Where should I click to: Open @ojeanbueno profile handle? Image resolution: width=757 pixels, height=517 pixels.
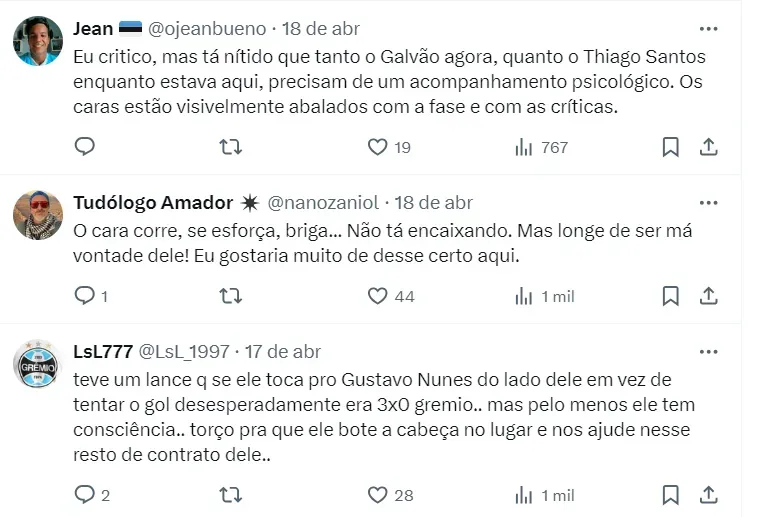(x=208, y=29)
